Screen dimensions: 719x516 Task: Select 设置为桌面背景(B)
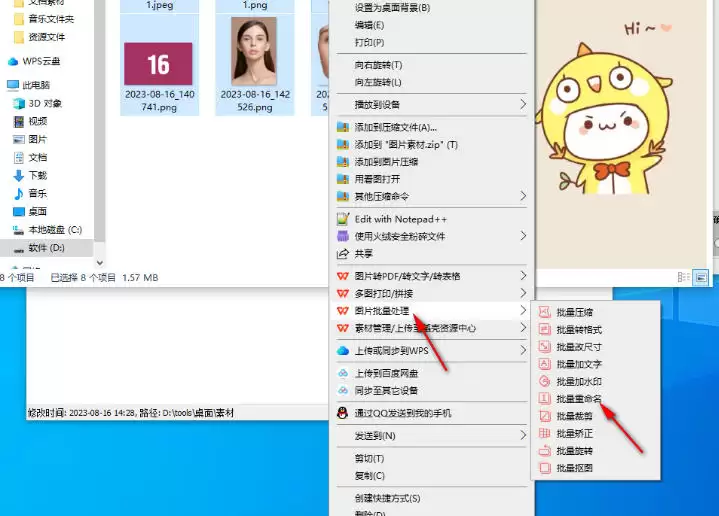pyautogui.click(x=431, y=8)
